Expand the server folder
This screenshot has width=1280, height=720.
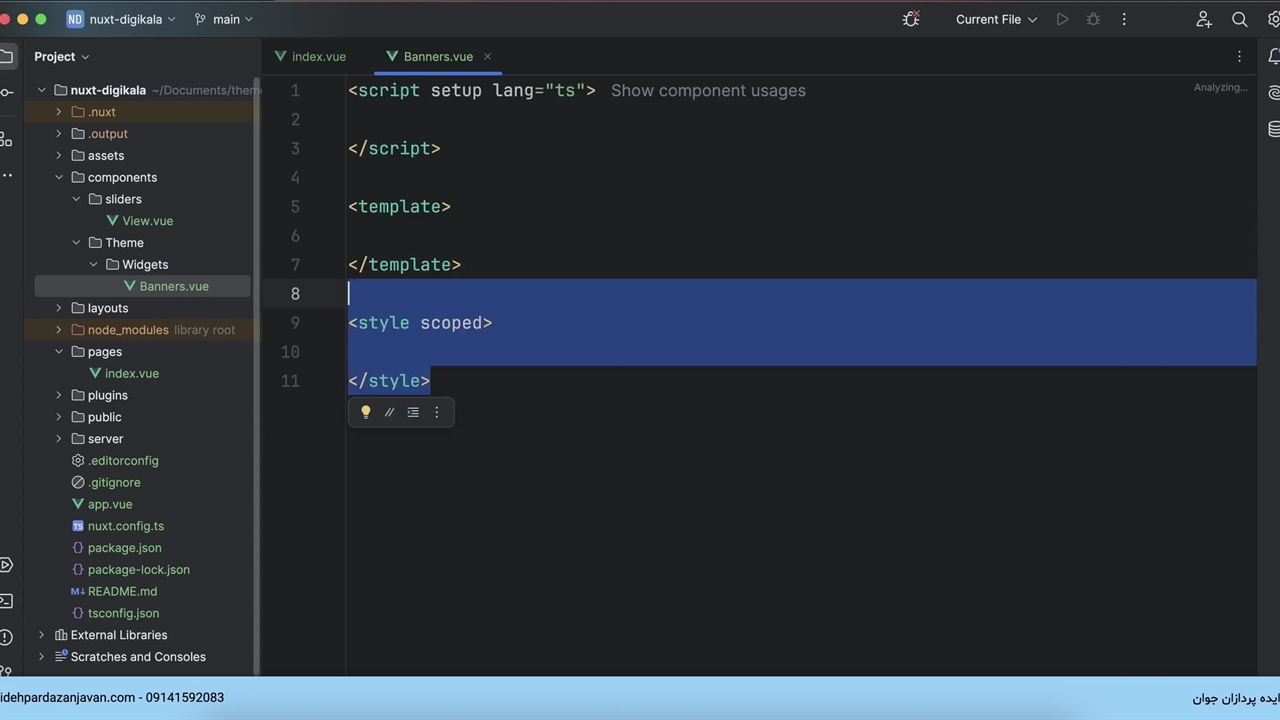coord(58,439)
